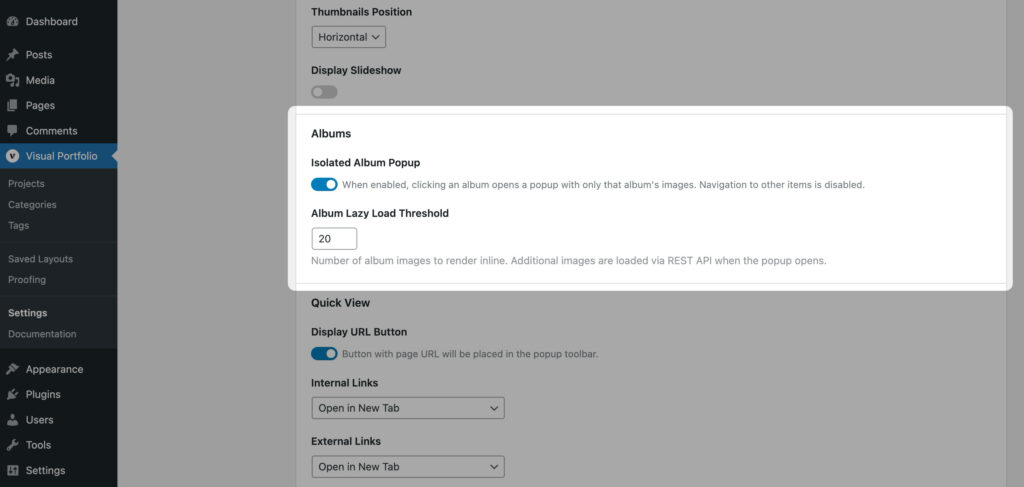The image size is (1024, 487).
Task: Enable the Display Slideshow toggle
Action: (324, 92)
